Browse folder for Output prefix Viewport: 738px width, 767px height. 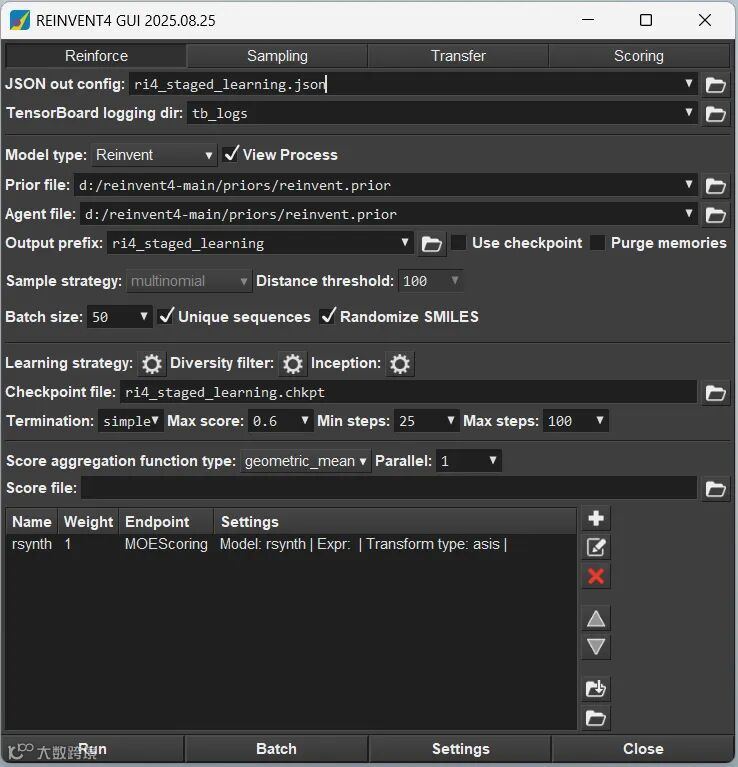tap(431, 244)
